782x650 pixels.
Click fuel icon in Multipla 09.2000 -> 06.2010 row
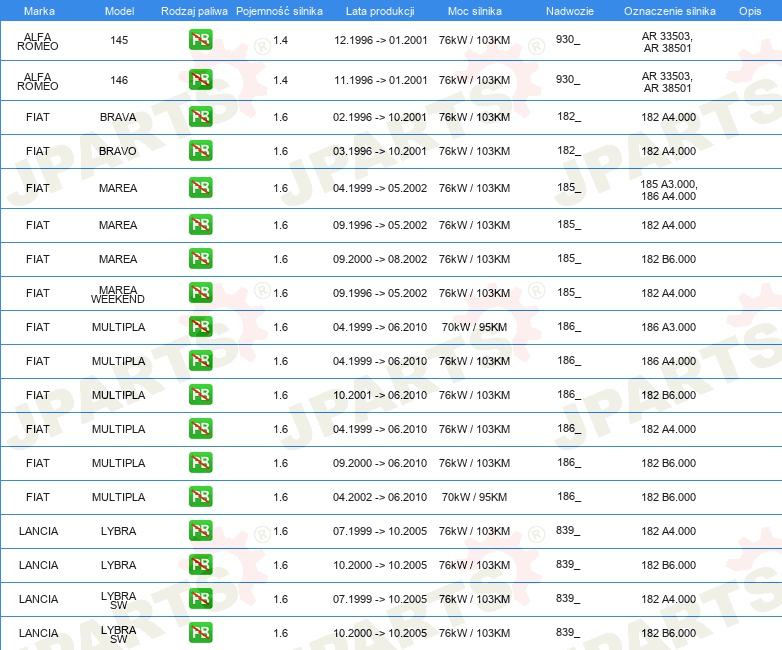pos(200,462)
